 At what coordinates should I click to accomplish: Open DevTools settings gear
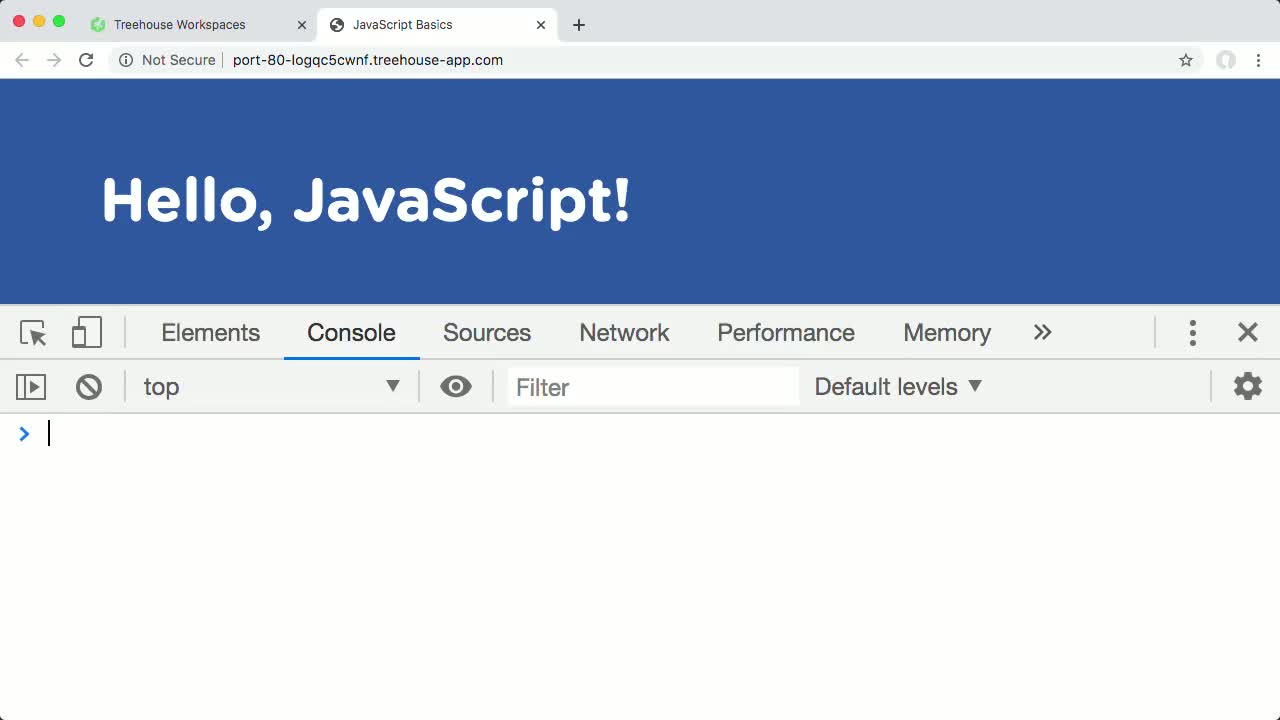pyautogui.click(x=1247, y=386)
